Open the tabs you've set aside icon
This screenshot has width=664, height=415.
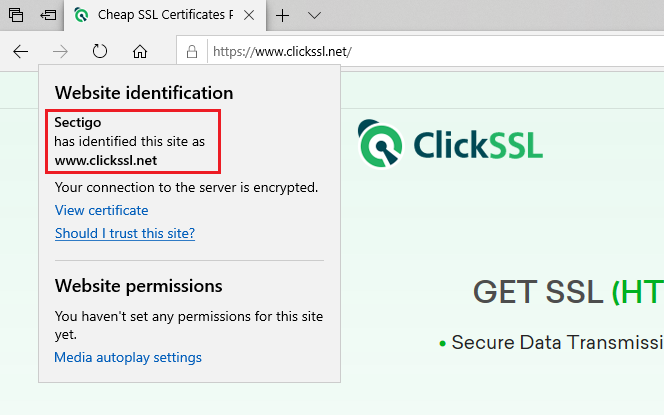[x=16, y=15]
